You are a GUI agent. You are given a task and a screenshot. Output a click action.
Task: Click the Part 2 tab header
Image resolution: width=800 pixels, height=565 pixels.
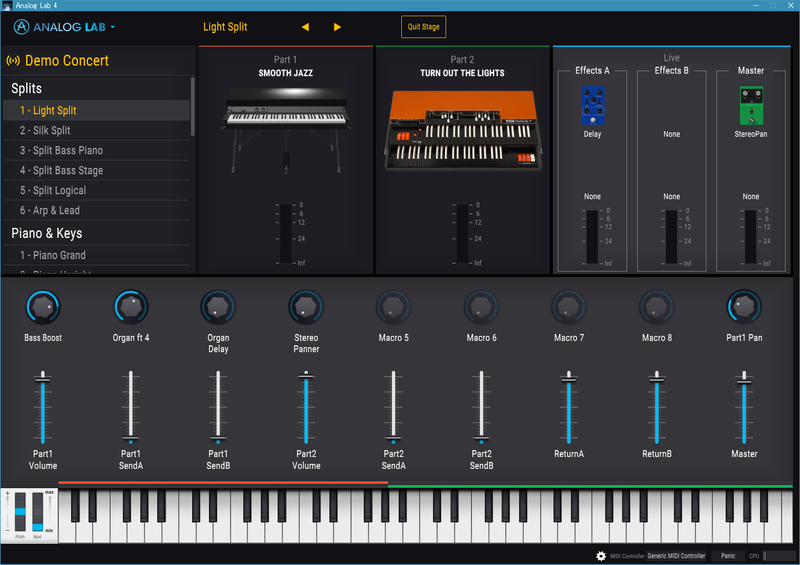462,60
